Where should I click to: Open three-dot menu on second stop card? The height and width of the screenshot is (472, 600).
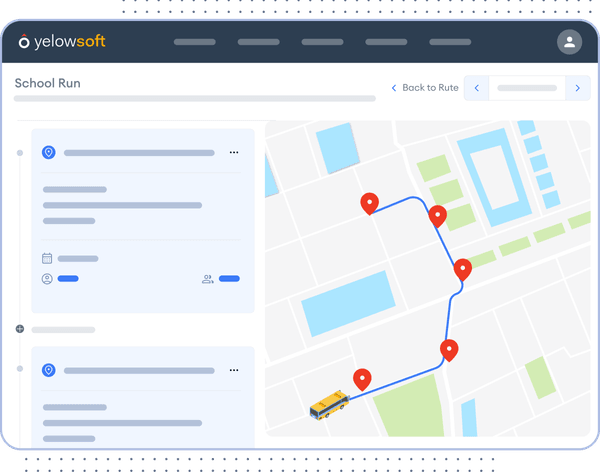234,370
